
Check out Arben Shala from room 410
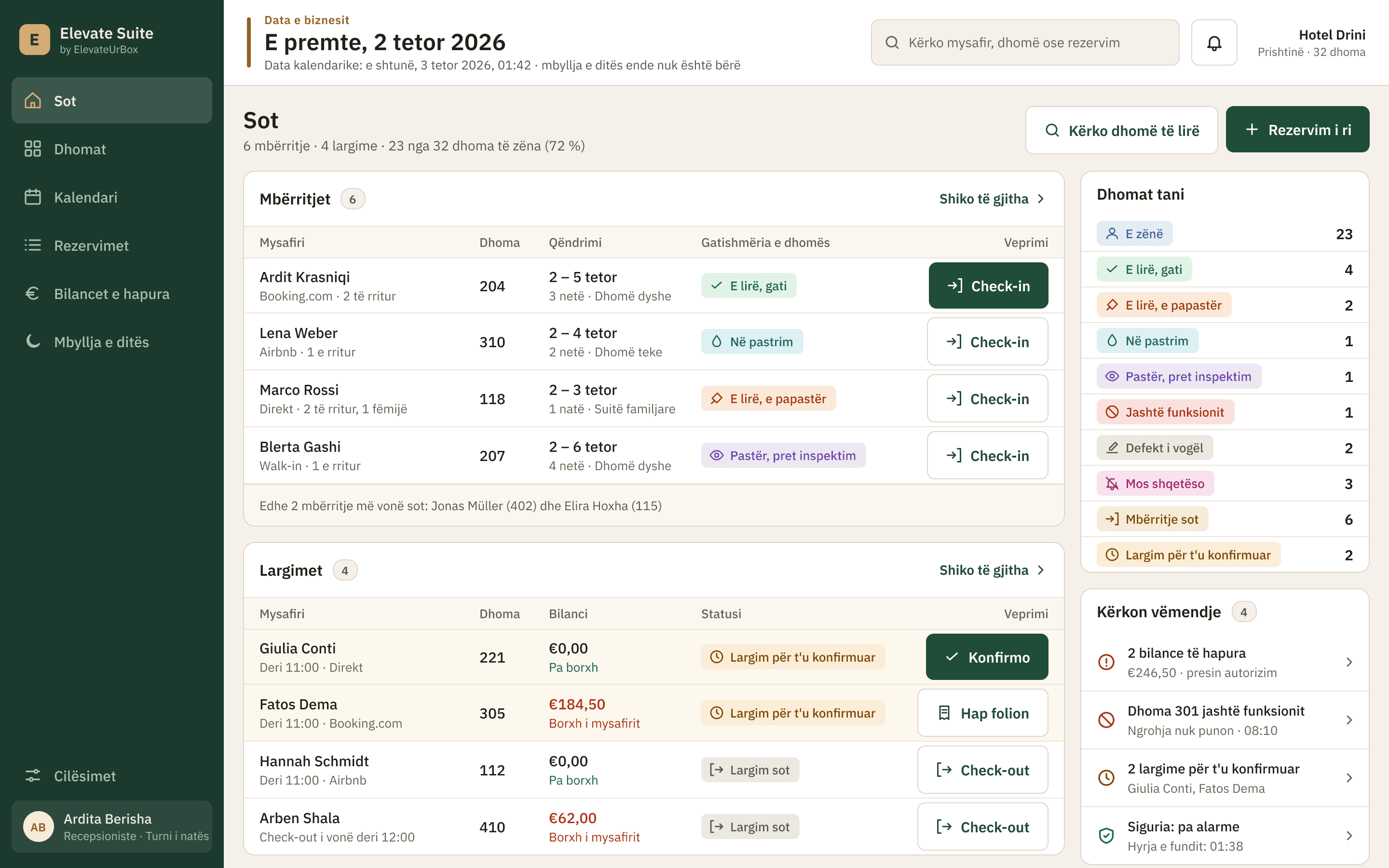982,827
